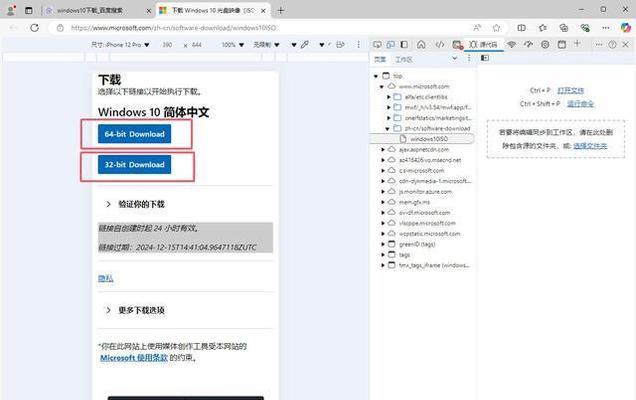Open Microsoft terms of use link
The width and height of the screenshot is (636, 400).
coord(134,358)
